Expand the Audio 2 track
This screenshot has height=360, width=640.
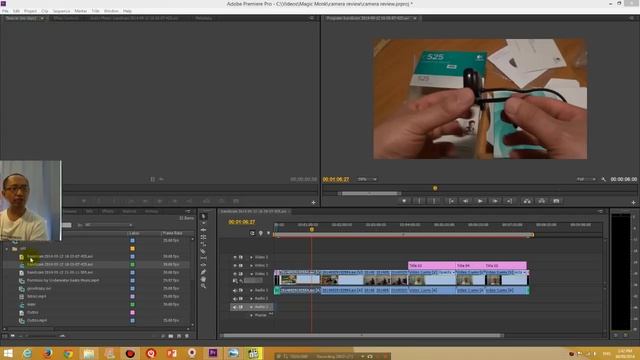point(251,298)
